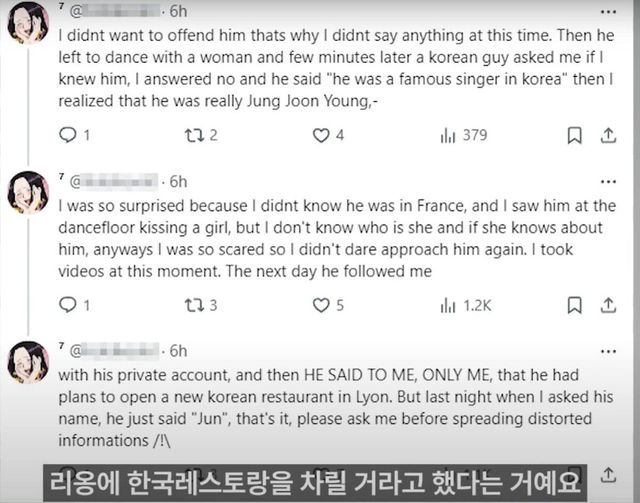Click the first tweet's profile avatar
Screen dimensions: 640x503
(x=27, y=22)
